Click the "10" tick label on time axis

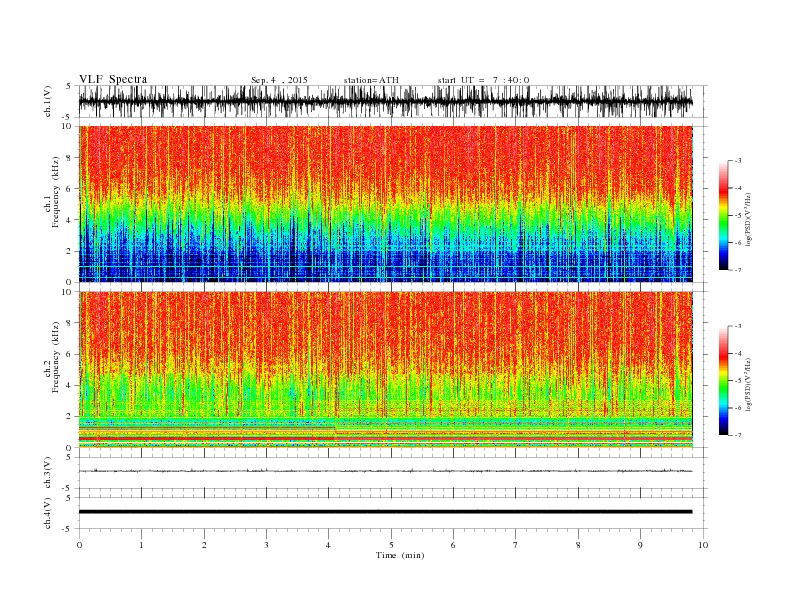703,545
